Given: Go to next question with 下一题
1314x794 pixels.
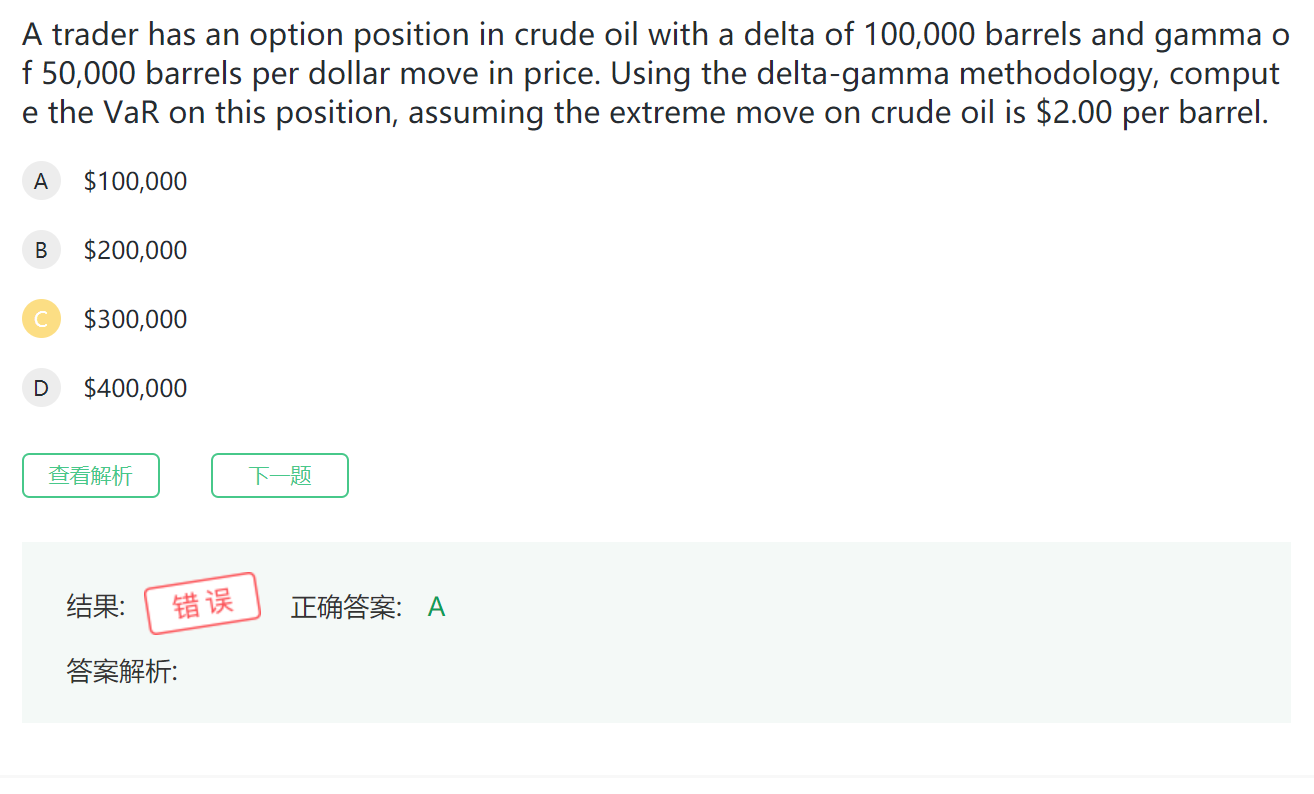Looking at the screenshot, I should [280, 475].
